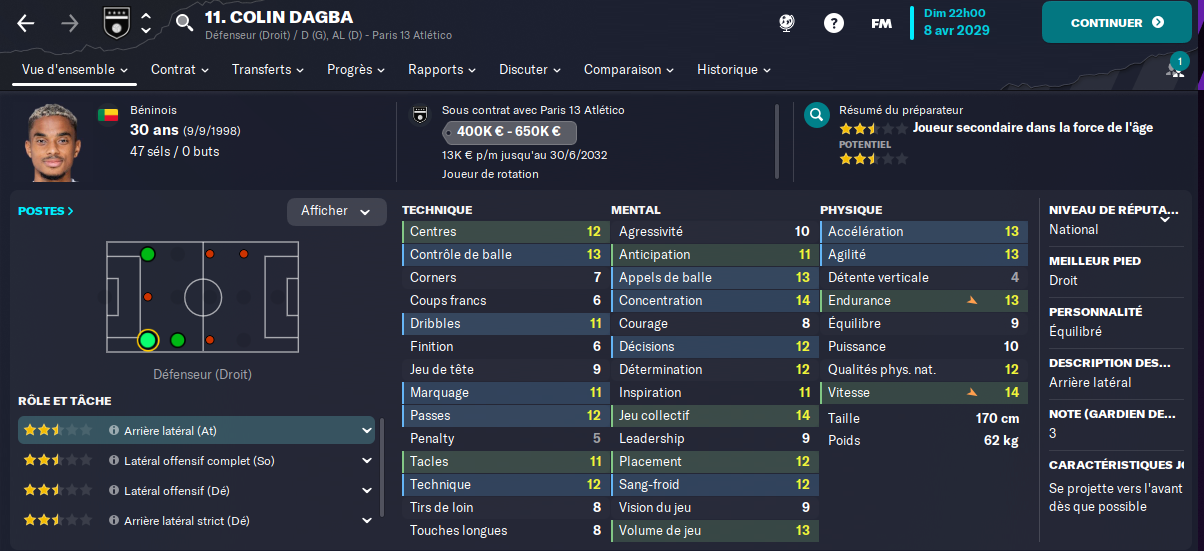Open the Postes link
The height and width of the screenshot is (551, 1204).
point(46,211)
